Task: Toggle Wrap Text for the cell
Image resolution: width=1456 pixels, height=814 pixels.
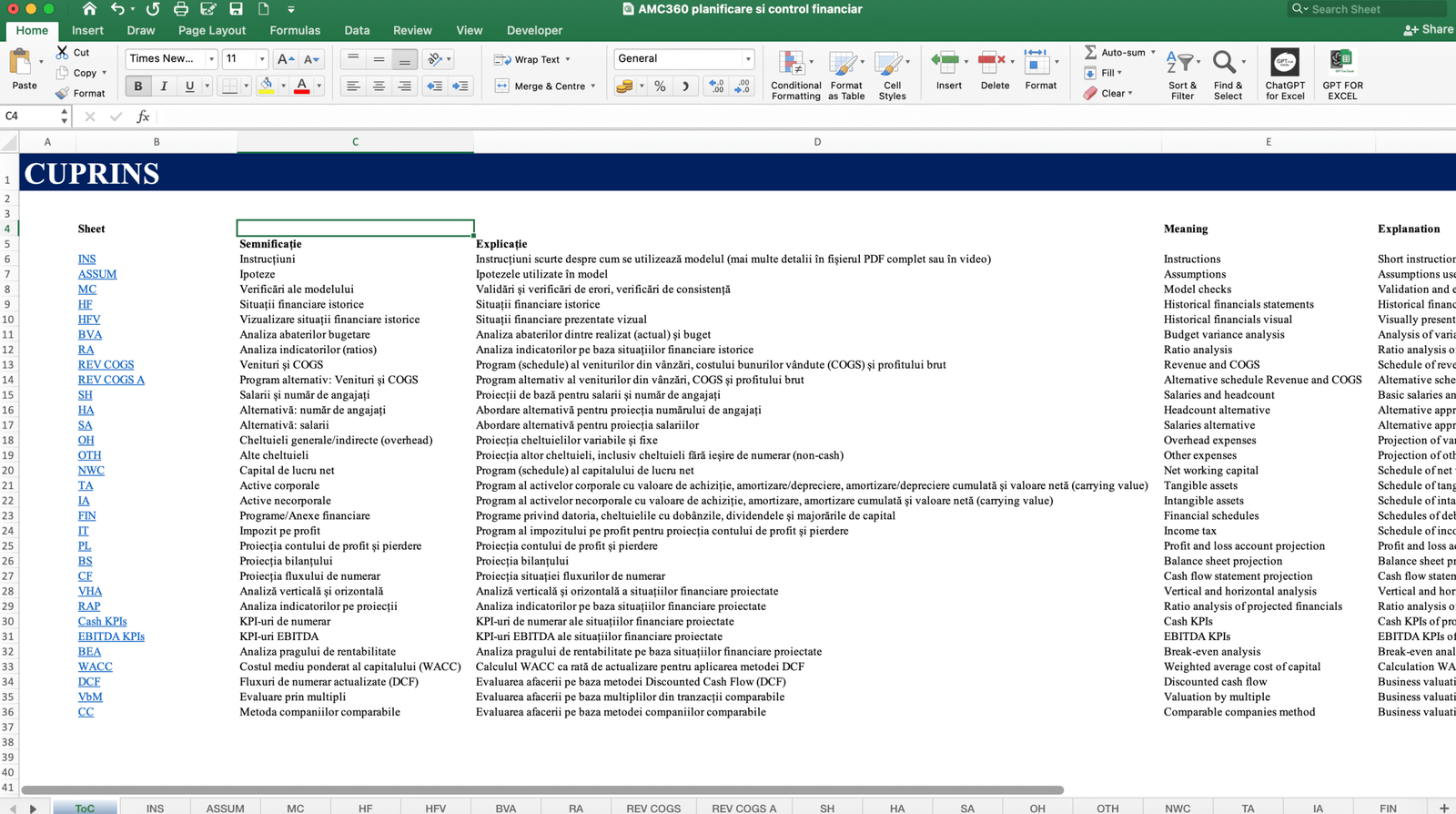Action: pyautogui.click(x=531, y=59)
